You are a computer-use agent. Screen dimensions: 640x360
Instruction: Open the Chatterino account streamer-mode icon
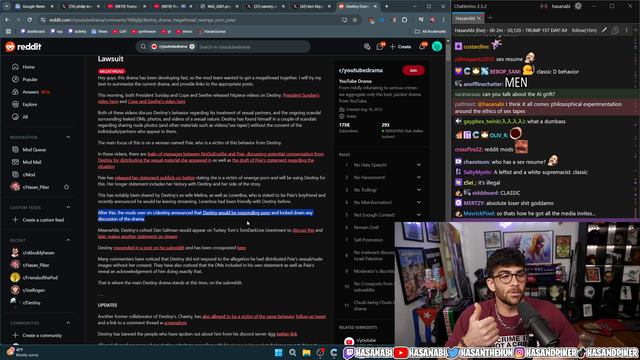544,6
